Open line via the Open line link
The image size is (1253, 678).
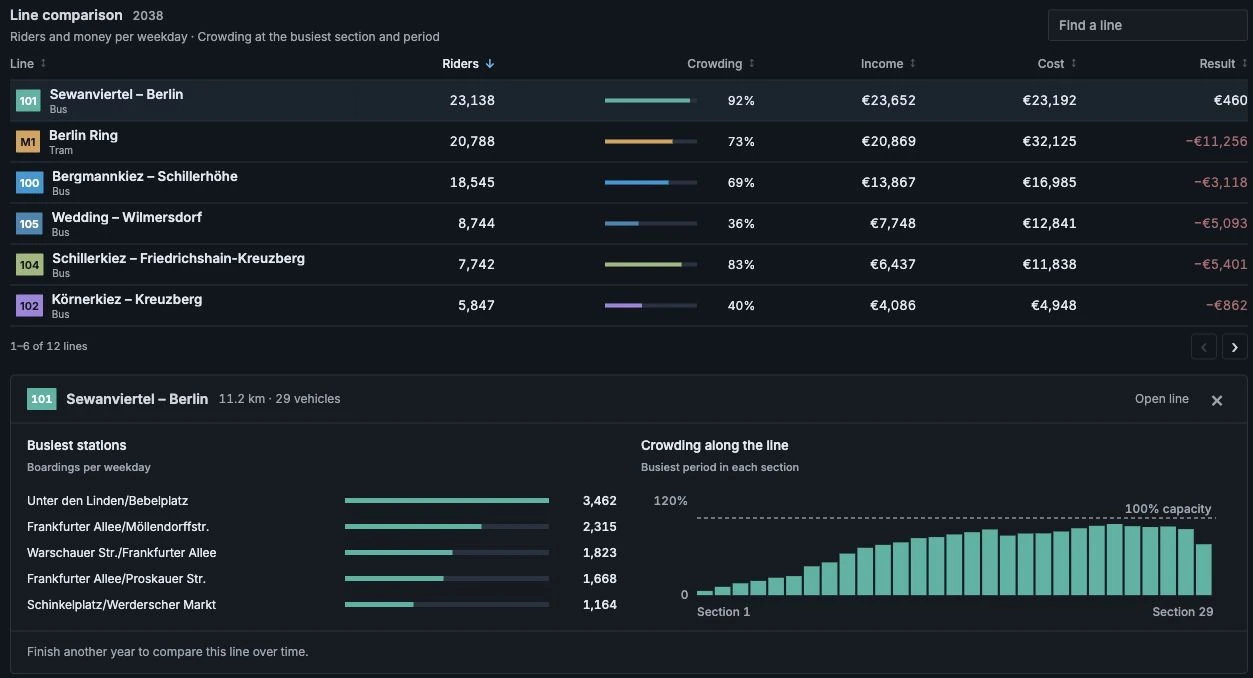point(1162,399)
